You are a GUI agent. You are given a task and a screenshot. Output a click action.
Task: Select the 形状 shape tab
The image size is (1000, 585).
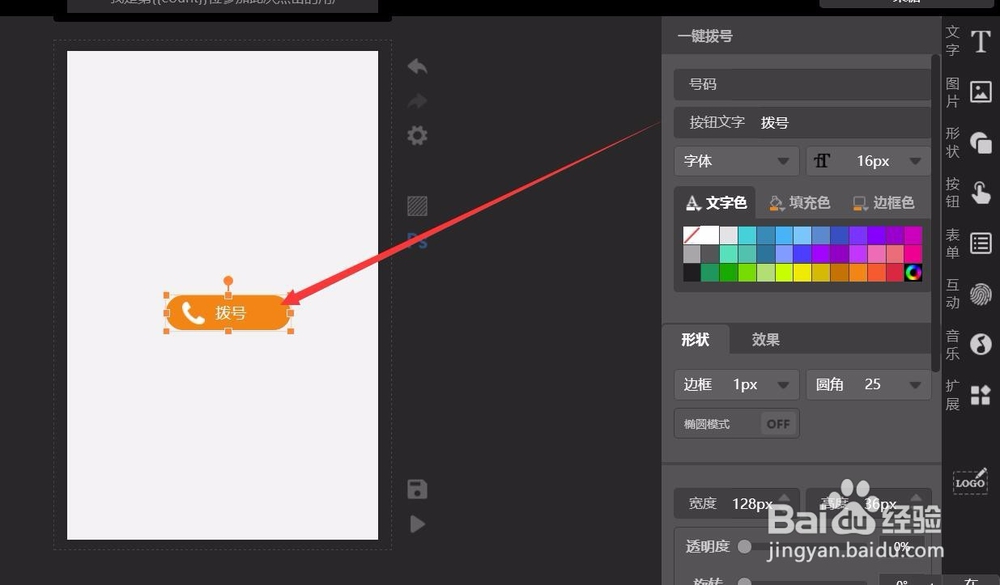tap(696, 339)
